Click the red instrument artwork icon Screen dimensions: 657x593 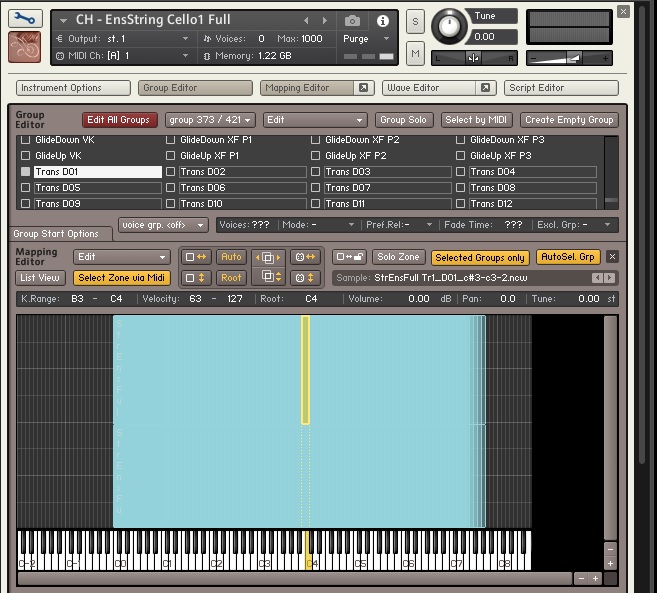click(x=25, y=47)
